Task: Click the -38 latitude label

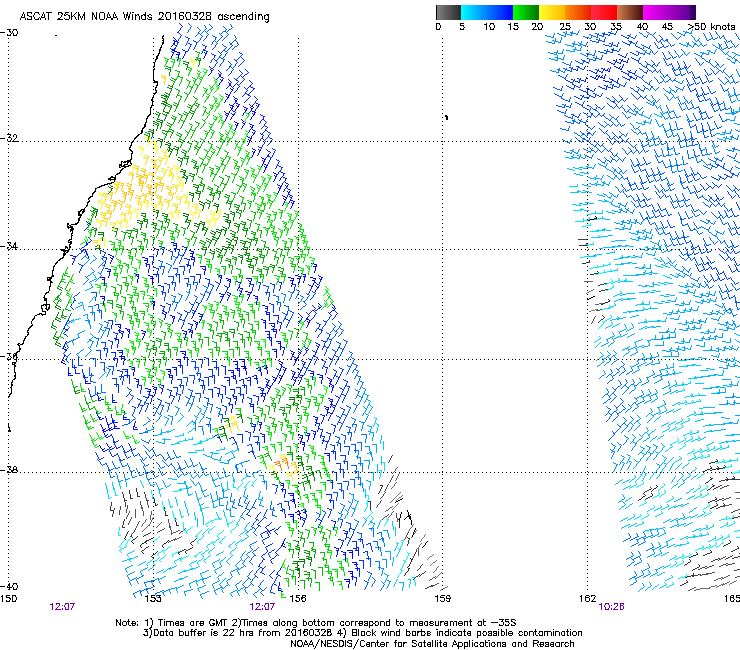Action: 9,470
